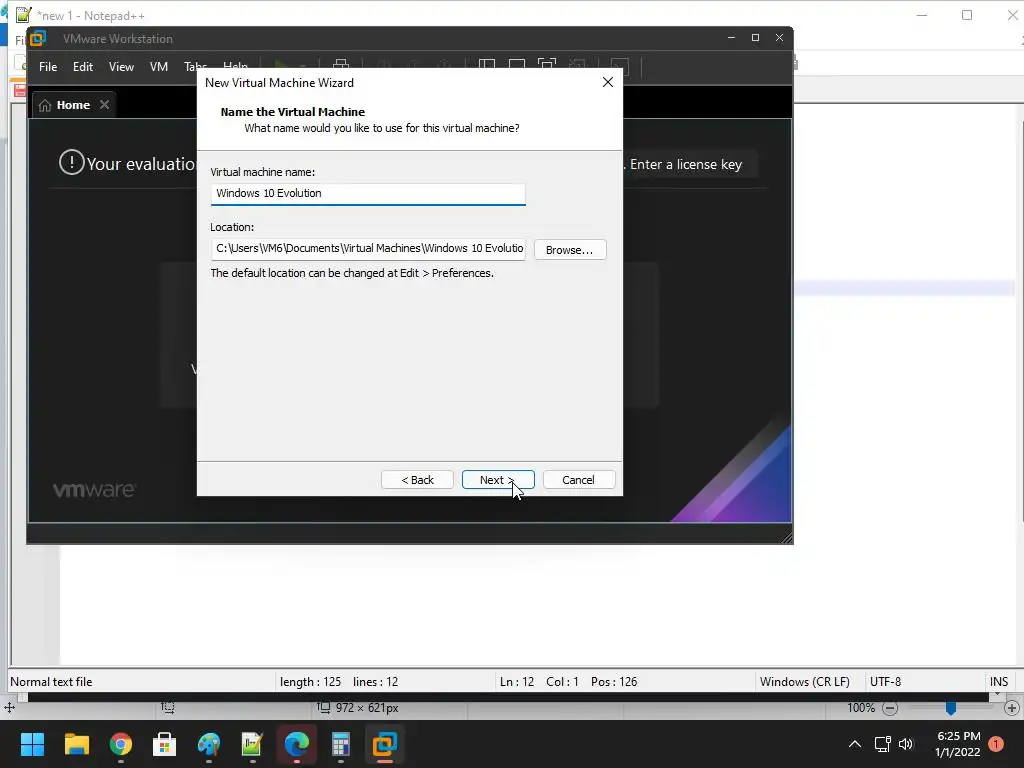Show hidden system tray icons
This screenshot has width=1024, height=768.
tap(854, 744)
